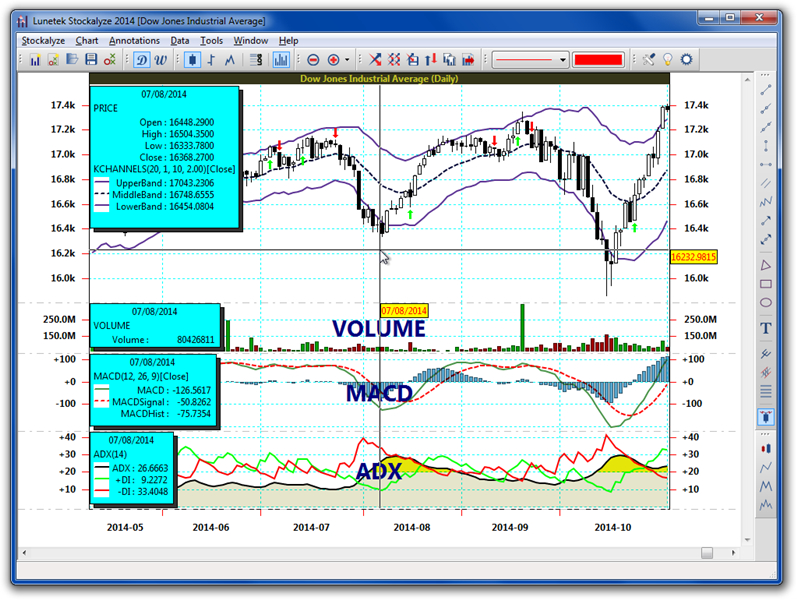Open dropdown arrow next to zoom in
797x600 pixels.
click(347, 60)
